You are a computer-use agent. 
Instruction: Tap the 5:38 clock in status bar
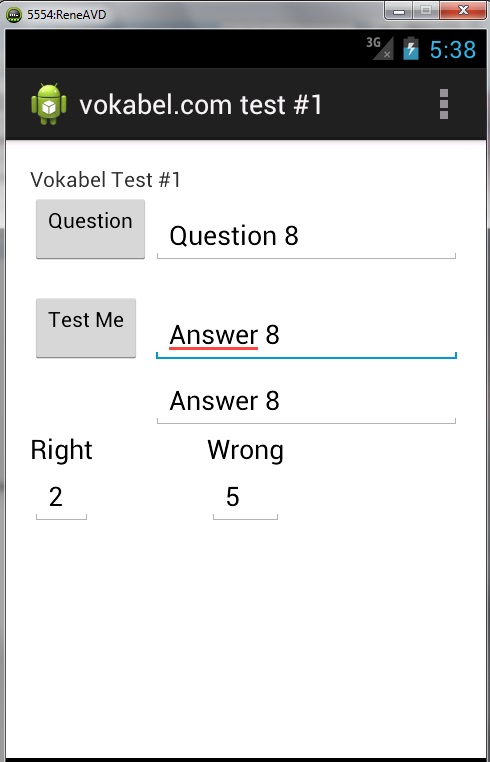tap(453, 50)
